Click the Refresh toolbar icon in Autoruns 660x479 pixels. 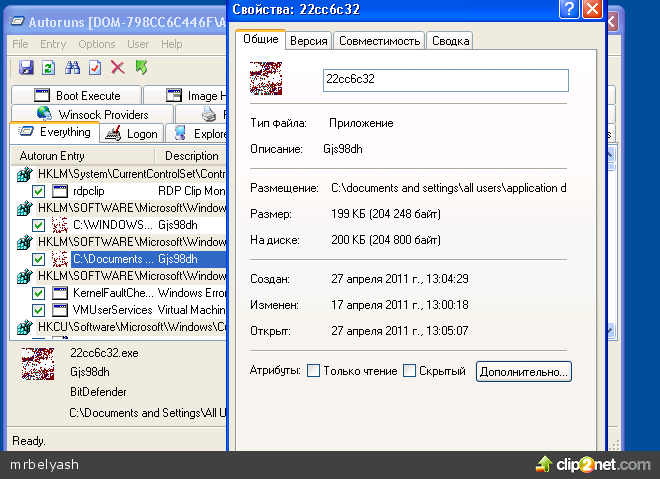(x=48, y=67)
